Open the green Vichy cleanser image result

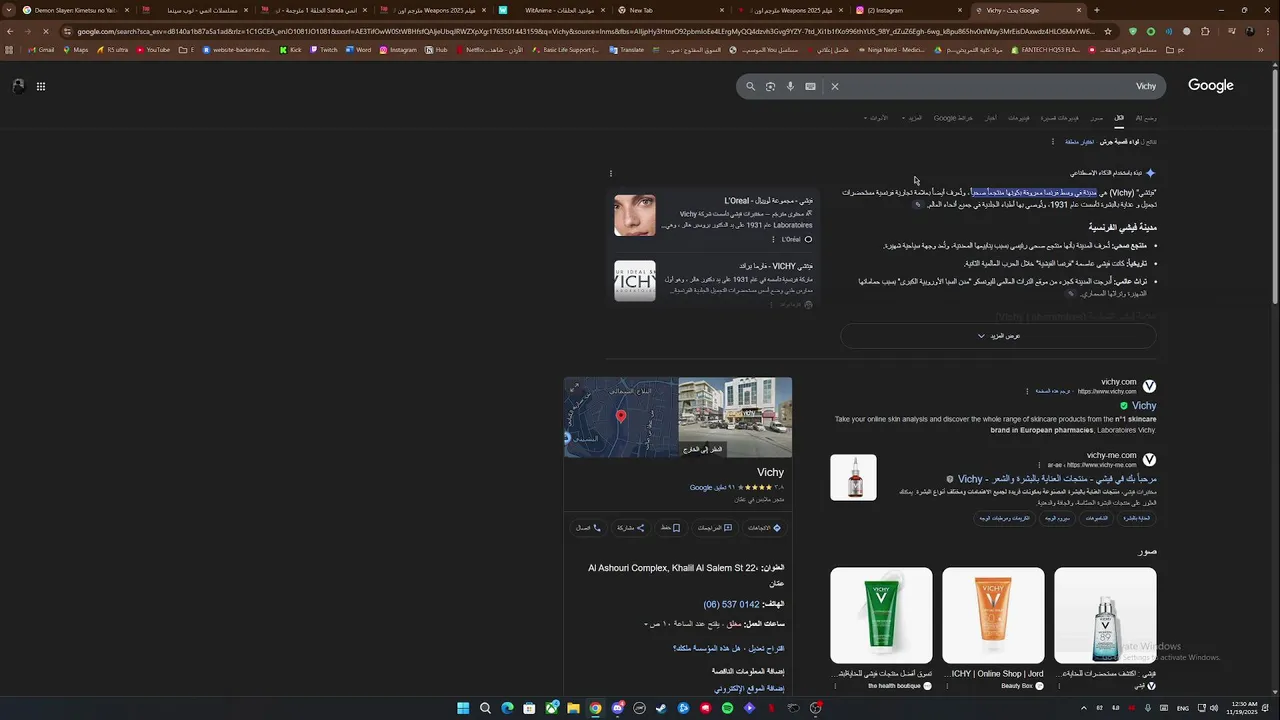(x=881, y=616)
